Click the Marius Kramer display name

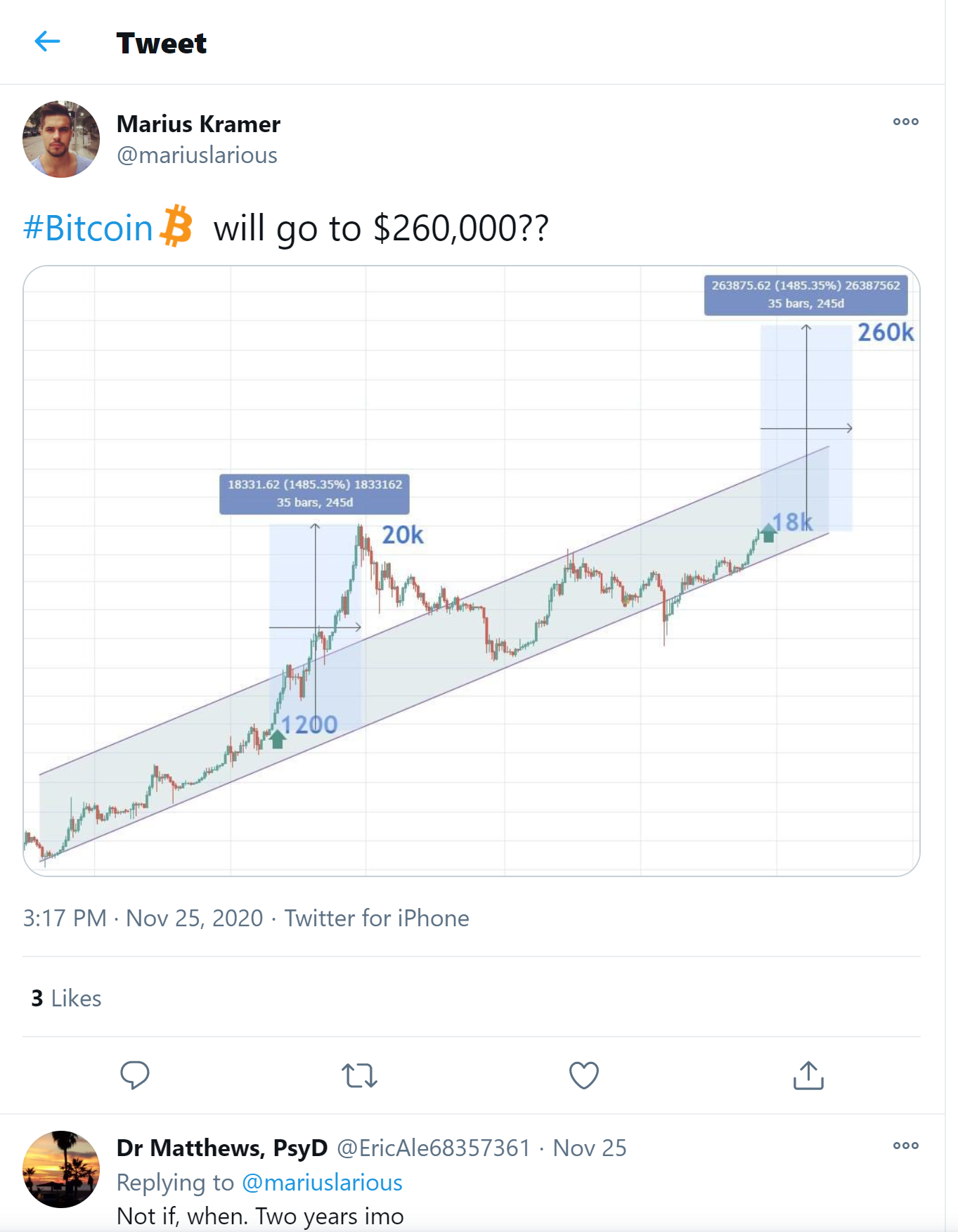[x=198, y=124]
